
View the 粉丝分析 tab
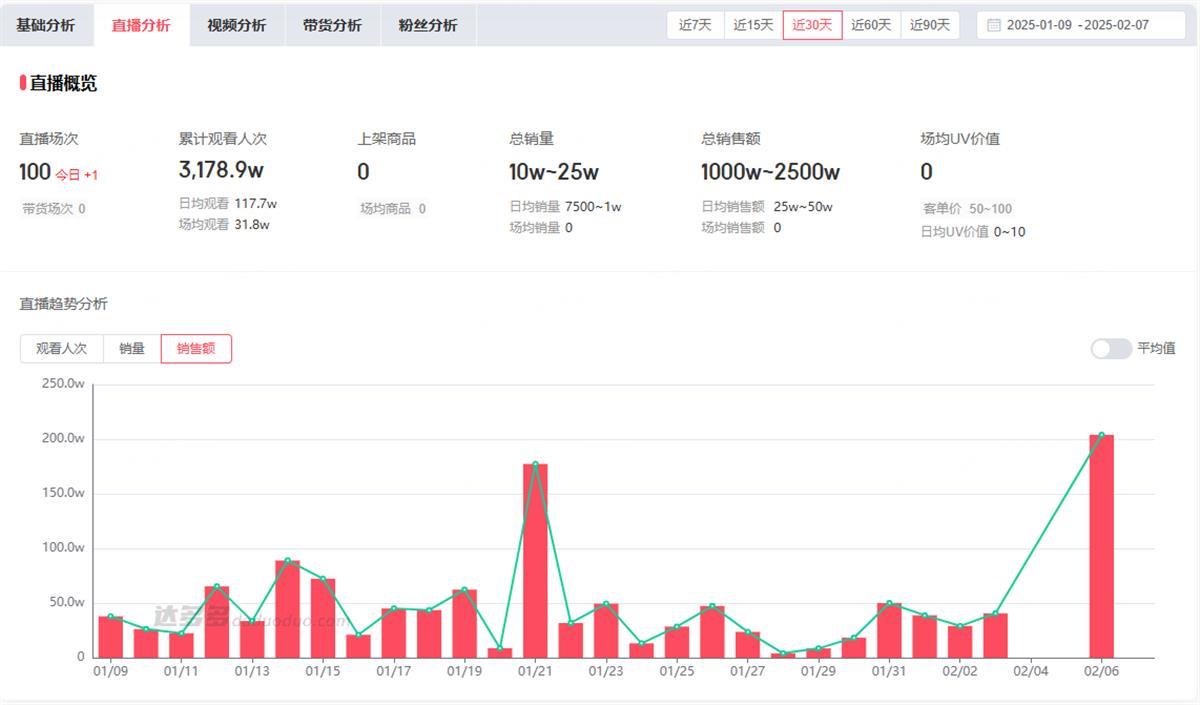428,24
